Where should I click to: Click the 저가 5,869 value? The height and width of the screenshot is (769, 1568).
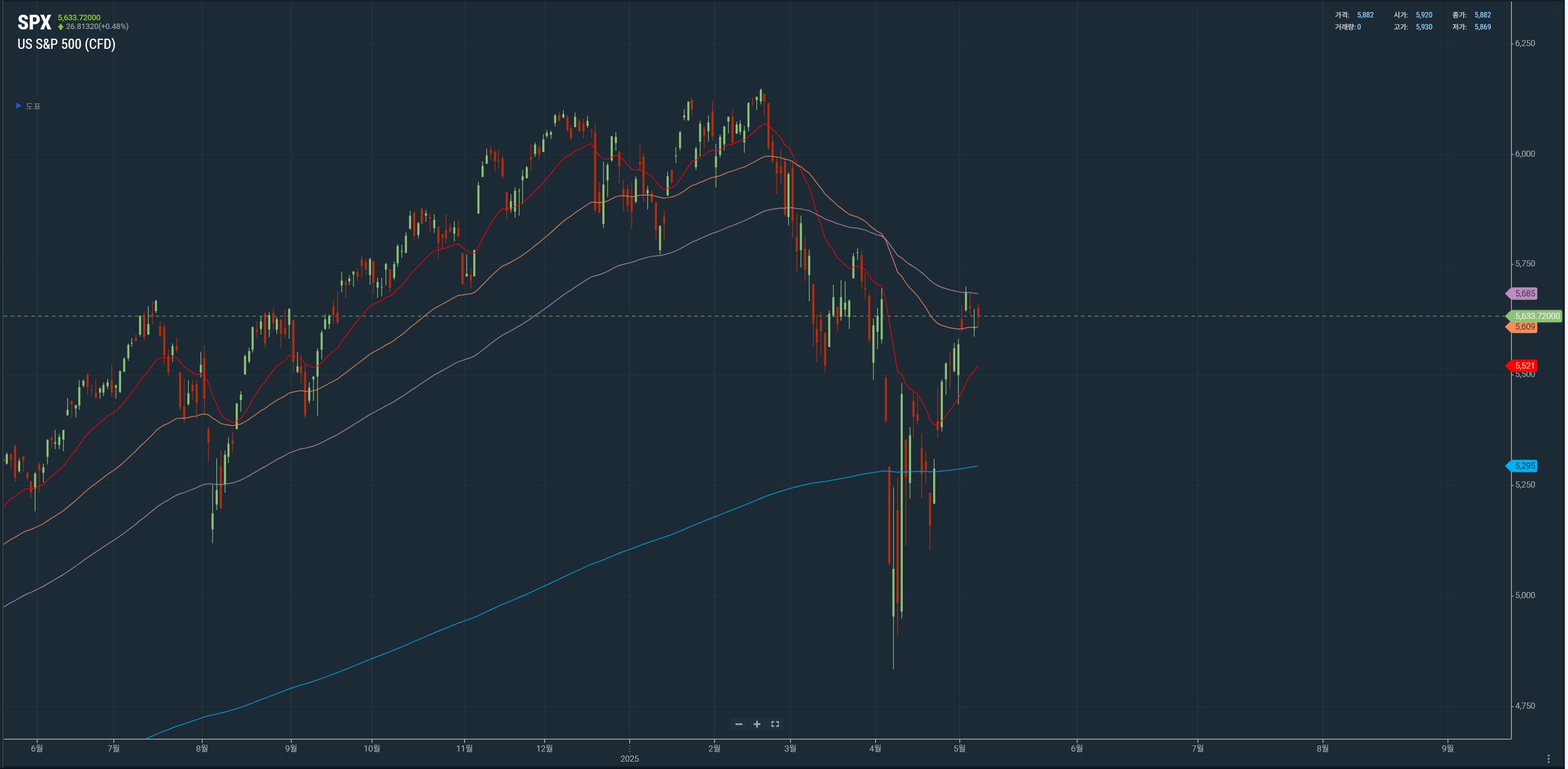click(1483, 28)
